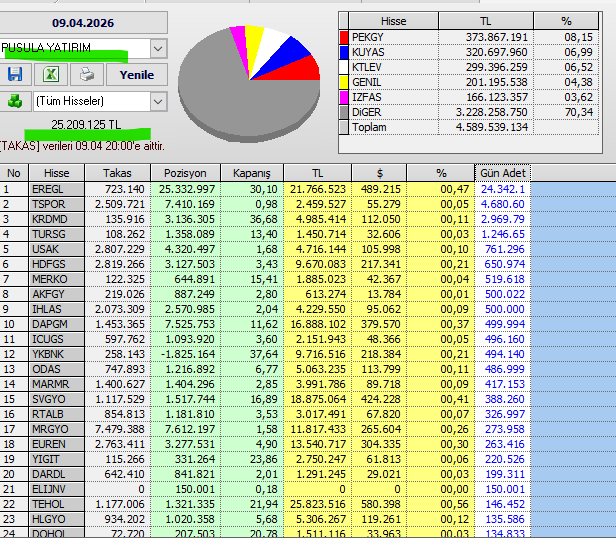Click the magenta IZFAS color swatch

[x=344, y=97]
